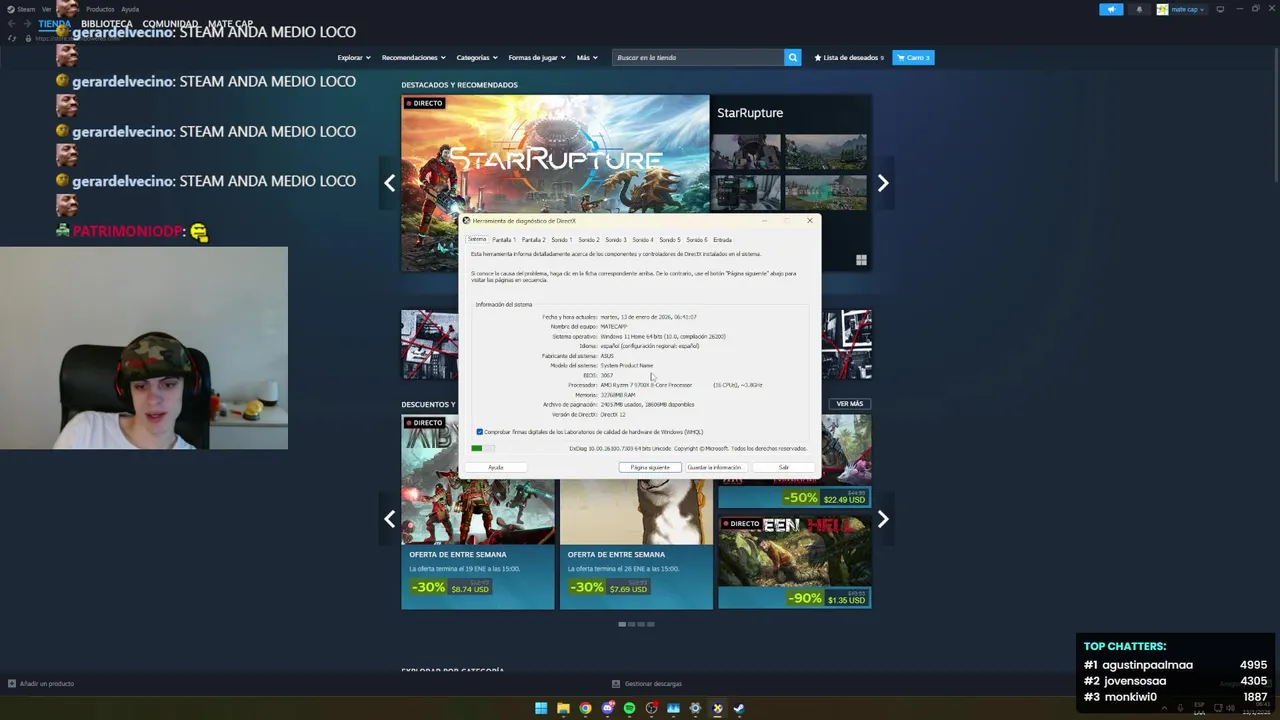Open Settings gear in taskbar
The height and width of the screenshot is (720, 1280).
[695, 708]
